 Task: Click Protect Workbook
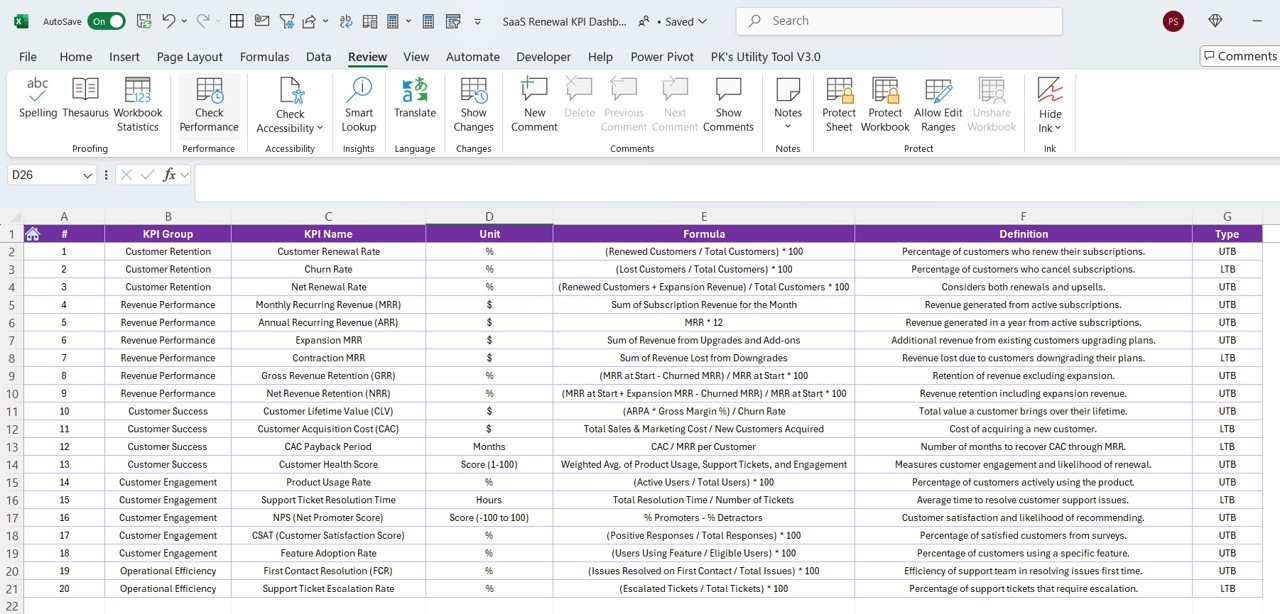(x=885, y=105)
